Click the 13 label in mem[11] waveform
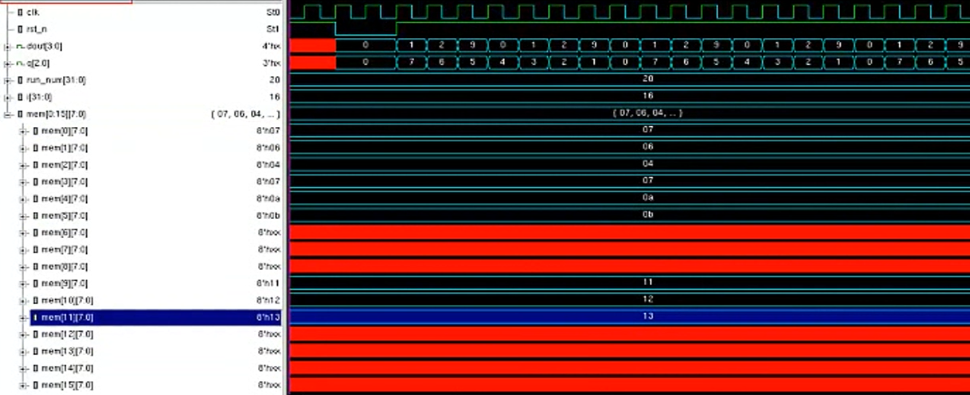The height and width of the screenshot is (395, 970). click(x=648, y=316)
